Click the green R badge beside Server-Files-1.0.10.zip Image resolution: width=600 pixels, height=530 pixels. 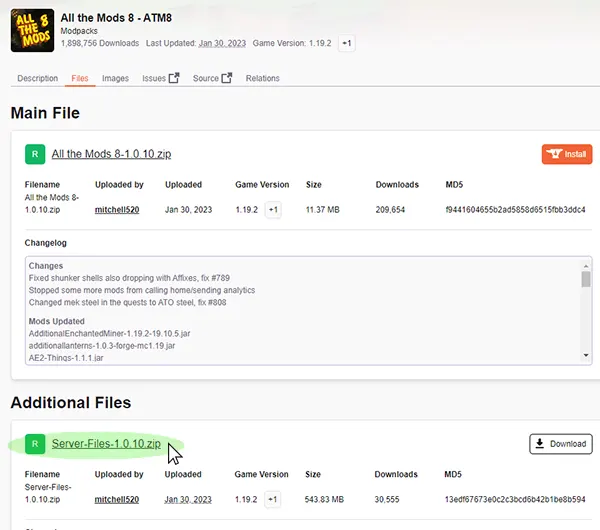click(35, 444)
